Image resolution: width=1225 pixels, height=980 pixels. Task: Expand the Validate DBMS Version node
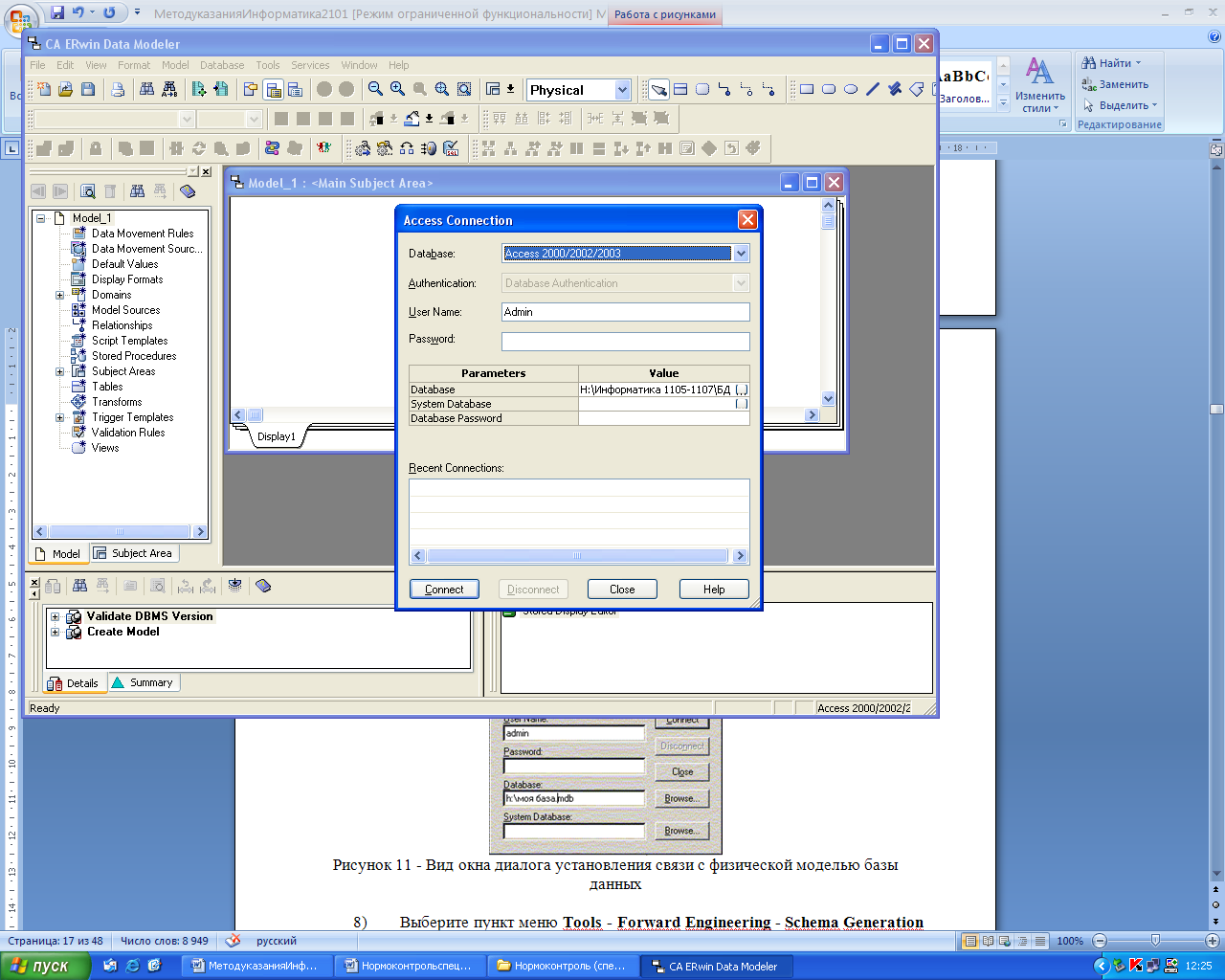tap(55, 616)
